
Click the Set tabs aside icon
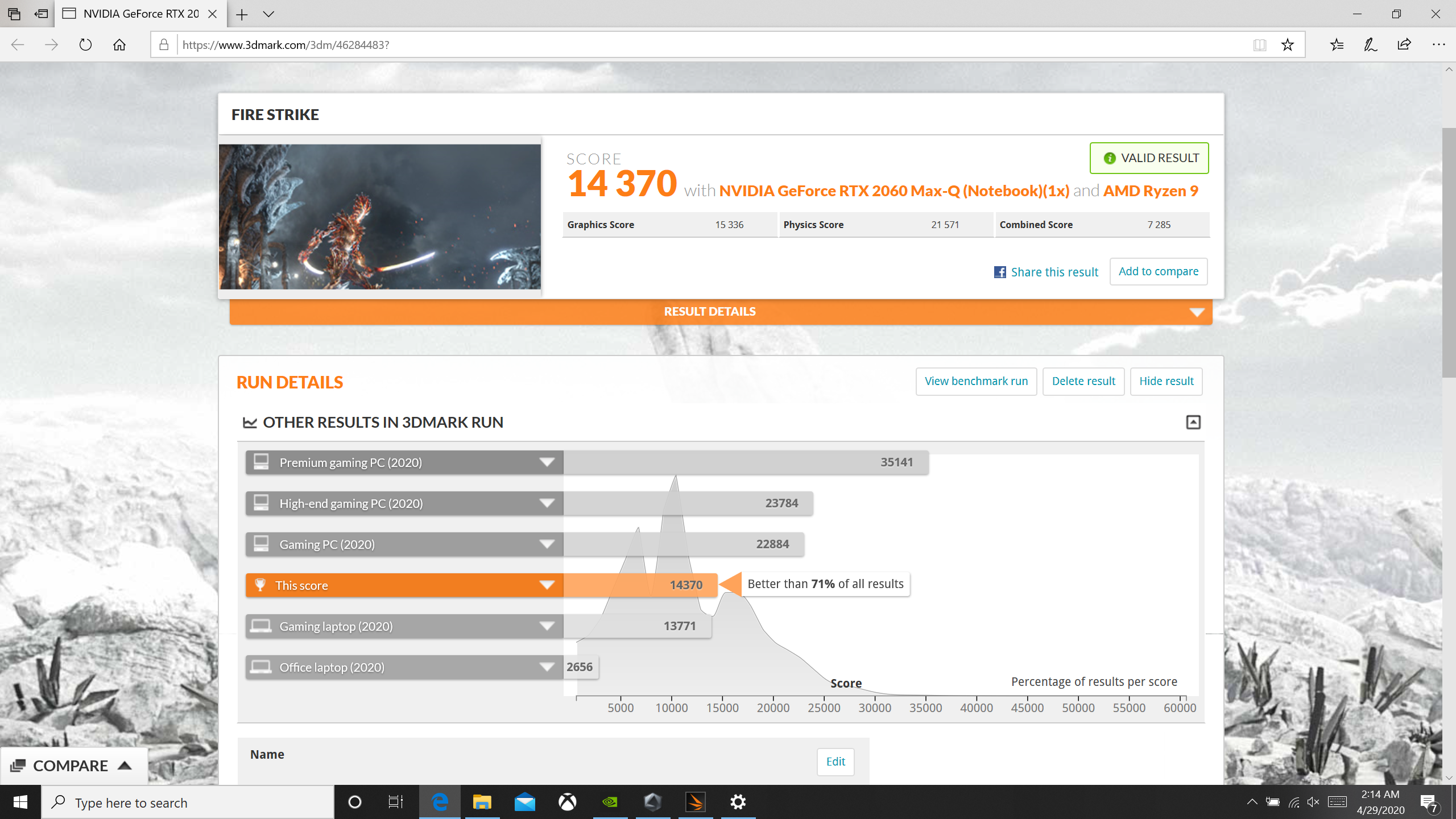click(x=41, y=14)
